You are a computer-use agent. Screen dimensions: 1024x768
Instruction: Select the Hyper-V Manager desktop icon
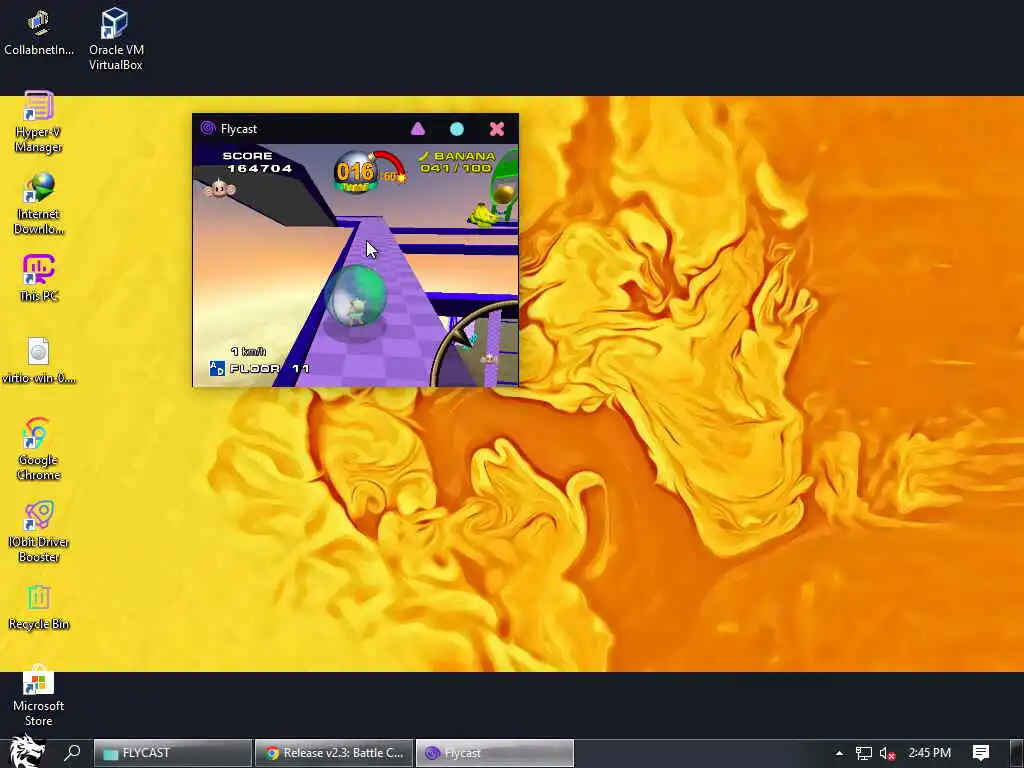[x=39, y=122]
